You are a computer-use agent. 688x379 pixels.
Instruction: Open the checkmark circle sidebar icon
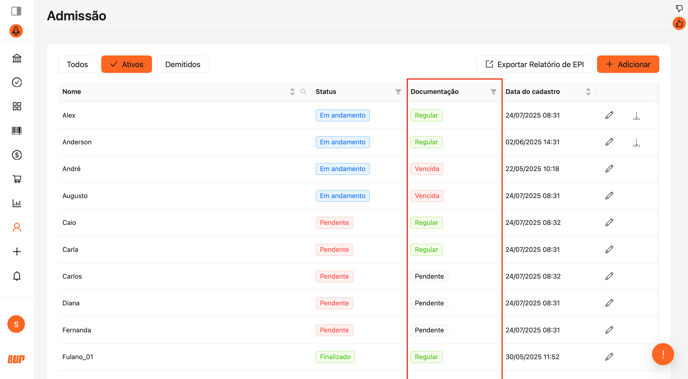17,82
